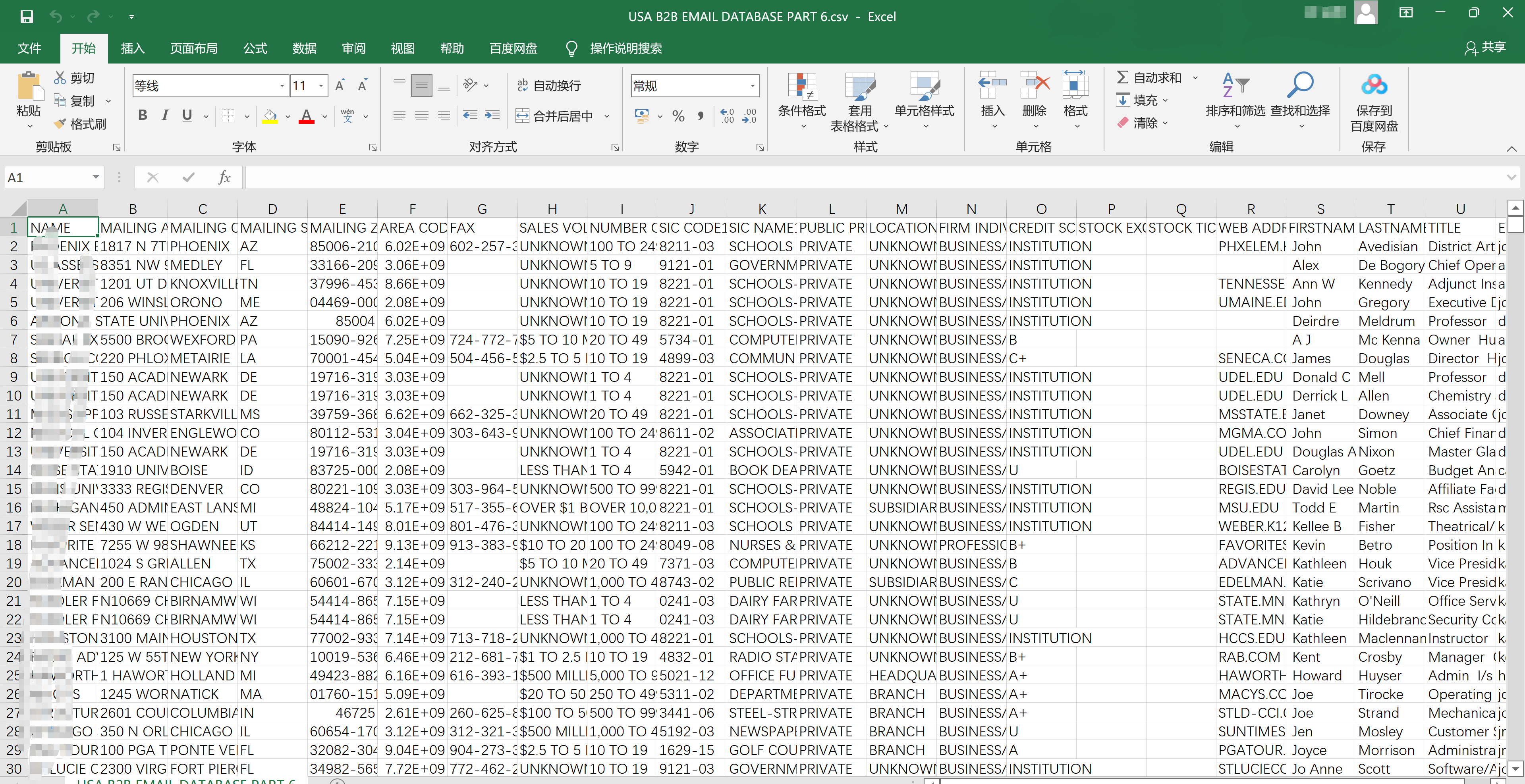This screenshot has width=1525, height=784.
Task: Toggle underline formatting
Action: tap(187, 116)
